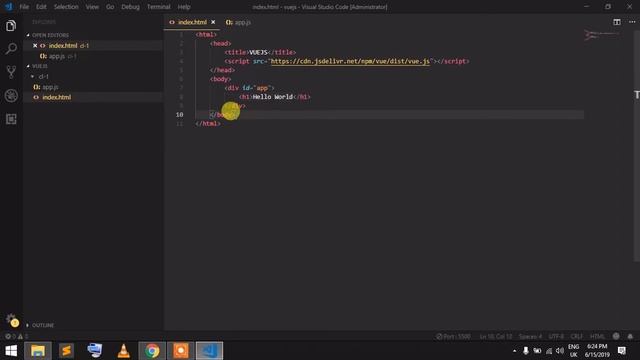Open the Windows Start menu

11,351
